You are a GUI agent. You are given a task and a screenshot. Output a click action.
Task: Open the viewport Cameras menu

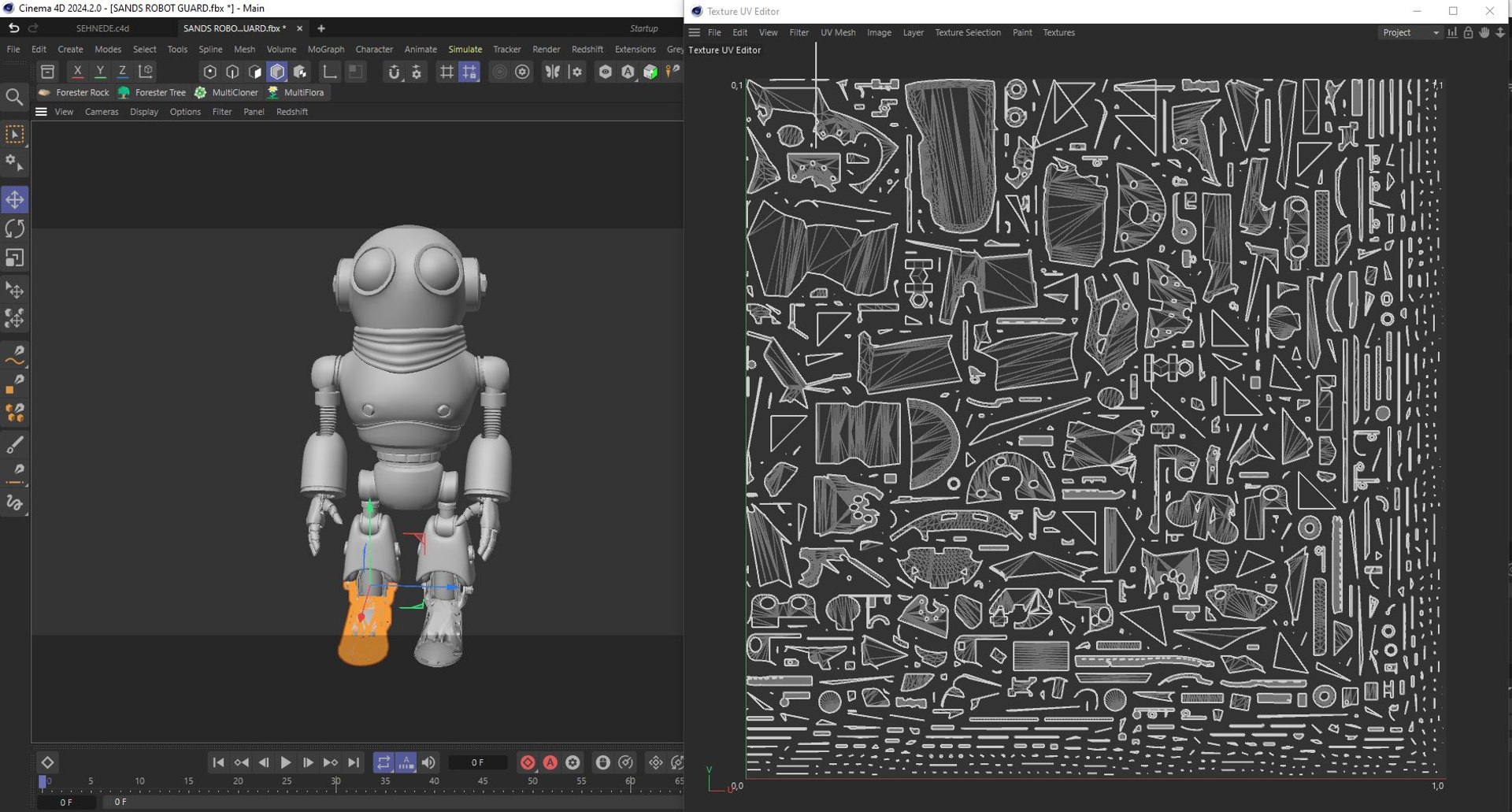pos(102,112)
